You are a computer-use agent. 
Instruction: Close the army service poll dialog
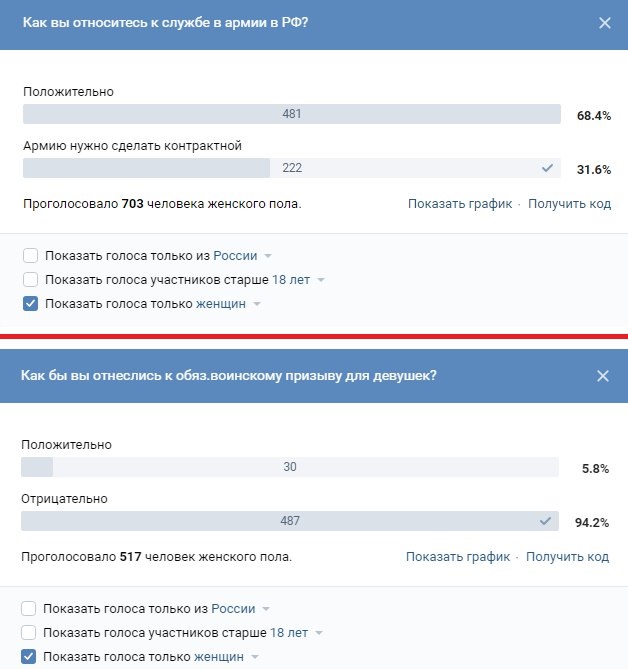(604, 23)
